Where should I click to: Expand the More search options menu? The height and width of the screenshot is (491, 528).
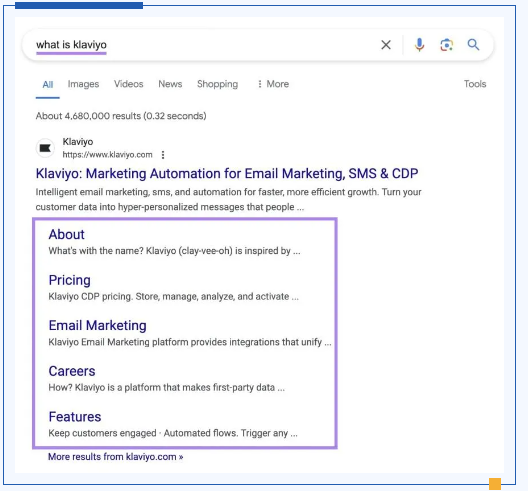273,84
